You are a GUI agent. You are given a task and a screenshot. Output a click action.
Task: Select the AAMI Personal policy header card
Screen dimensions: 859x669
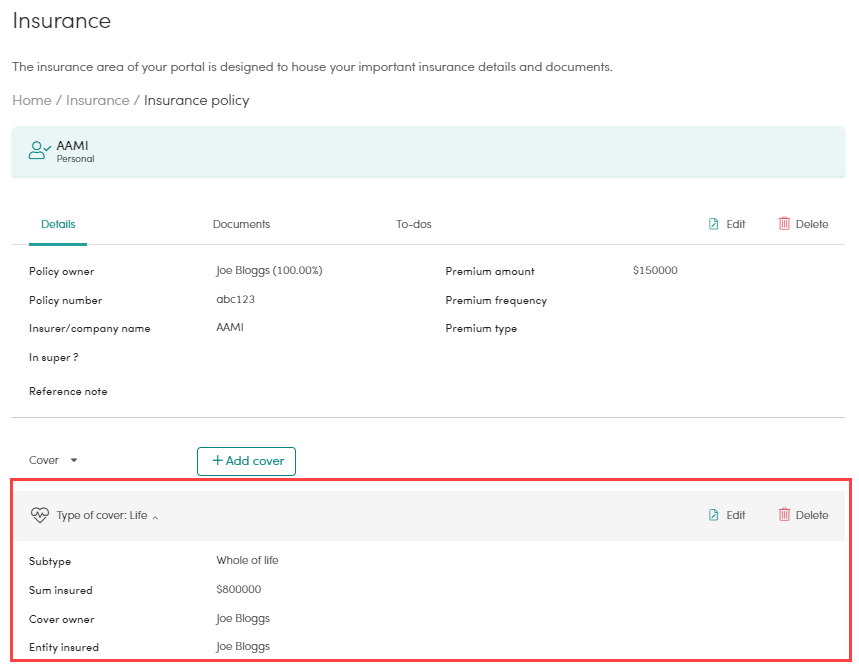pyautogui.click(x=428, y=152)
